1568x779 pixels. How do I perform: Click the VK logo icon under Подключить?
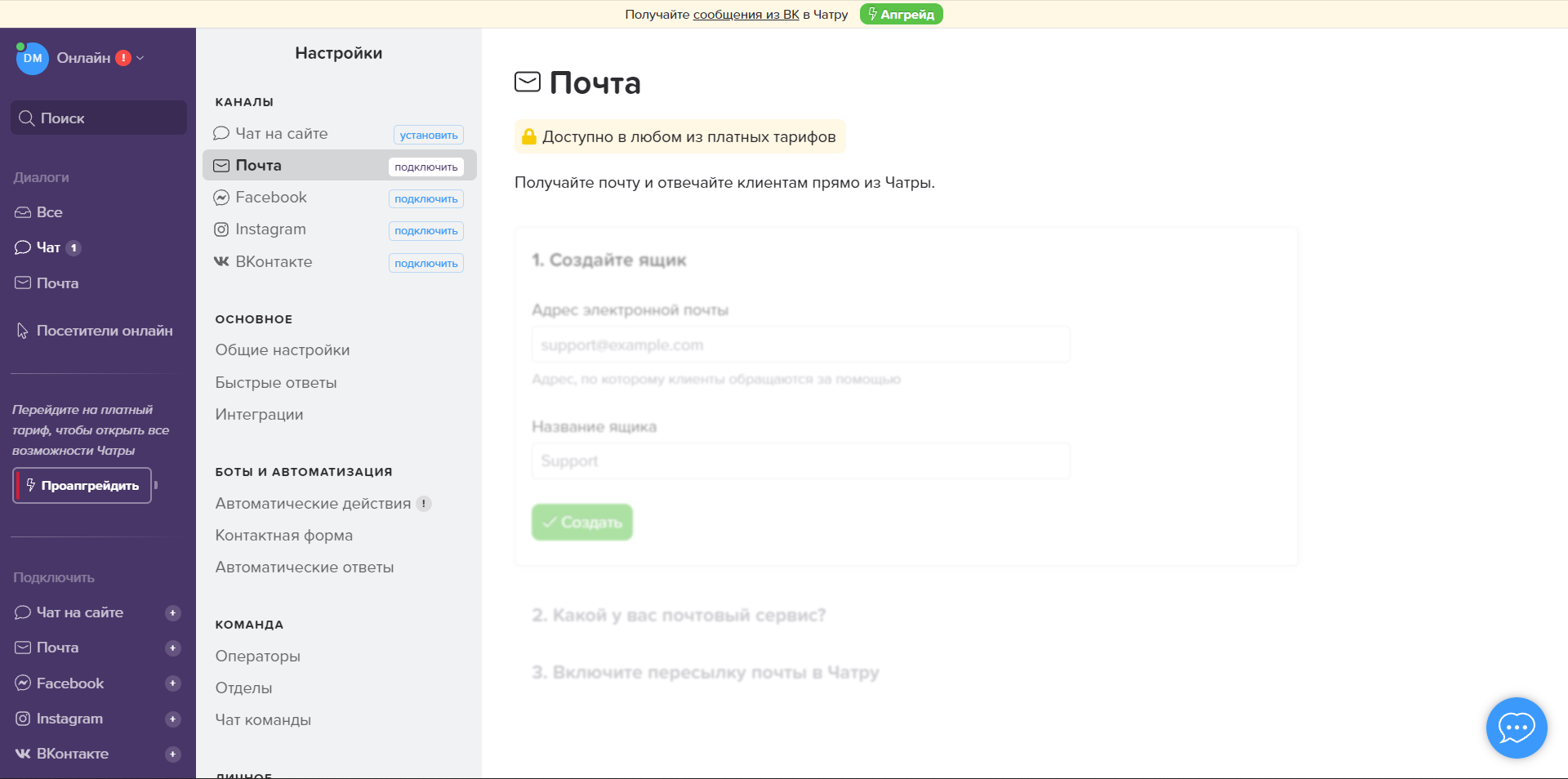[x=23, y=754]
